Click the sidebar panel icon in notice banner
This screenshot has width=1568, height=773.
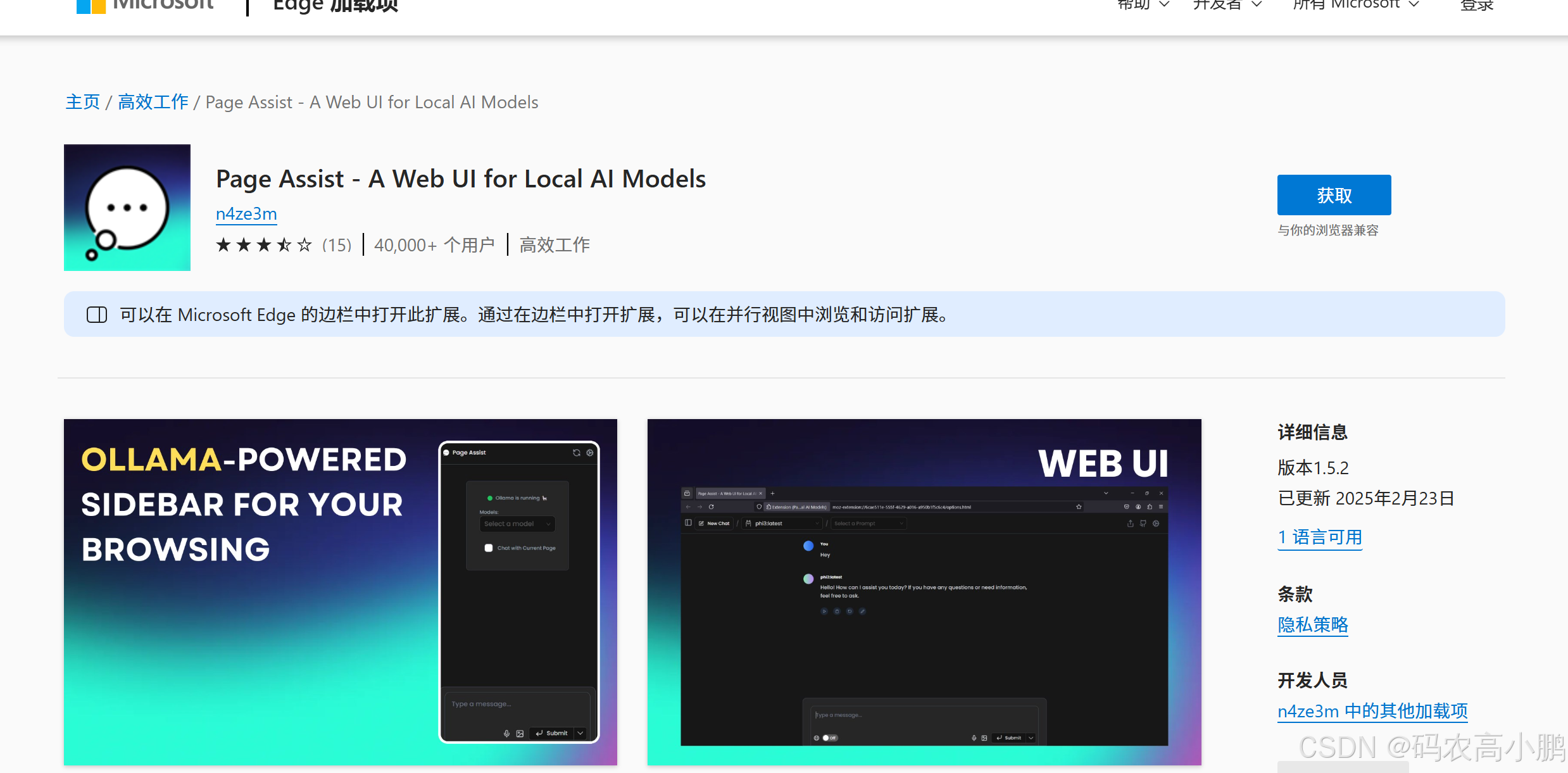tap(97, 315)
